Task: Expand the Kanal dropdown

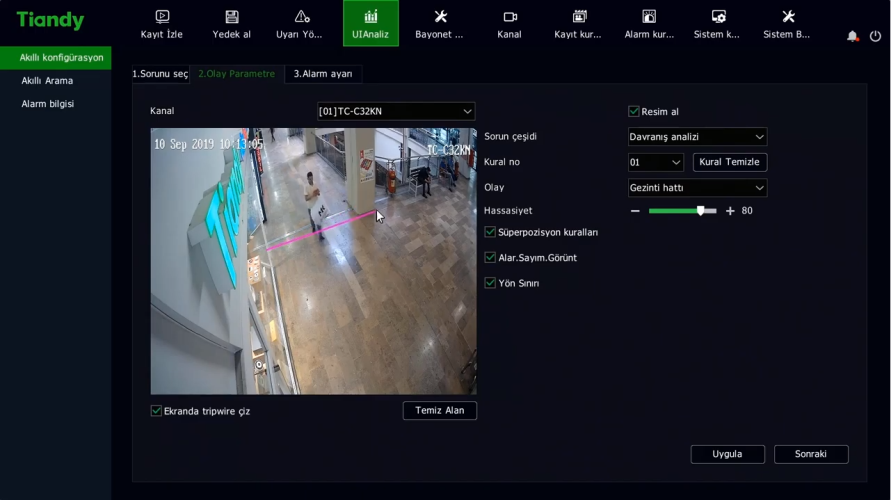Action: [x=396, y=111]
